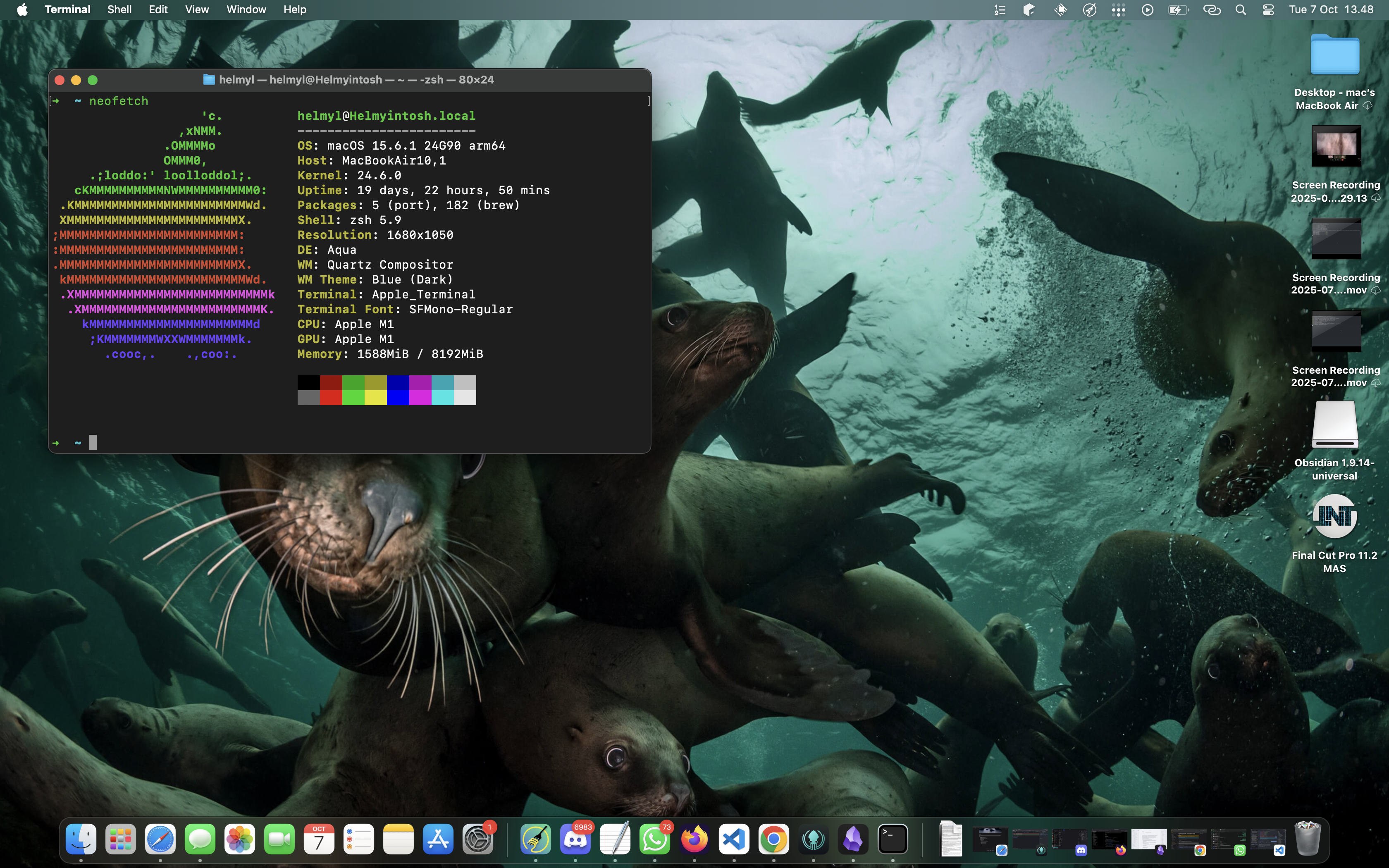
Task: Launch Visual Studio Code from the Dock
Action: point(735,839)
